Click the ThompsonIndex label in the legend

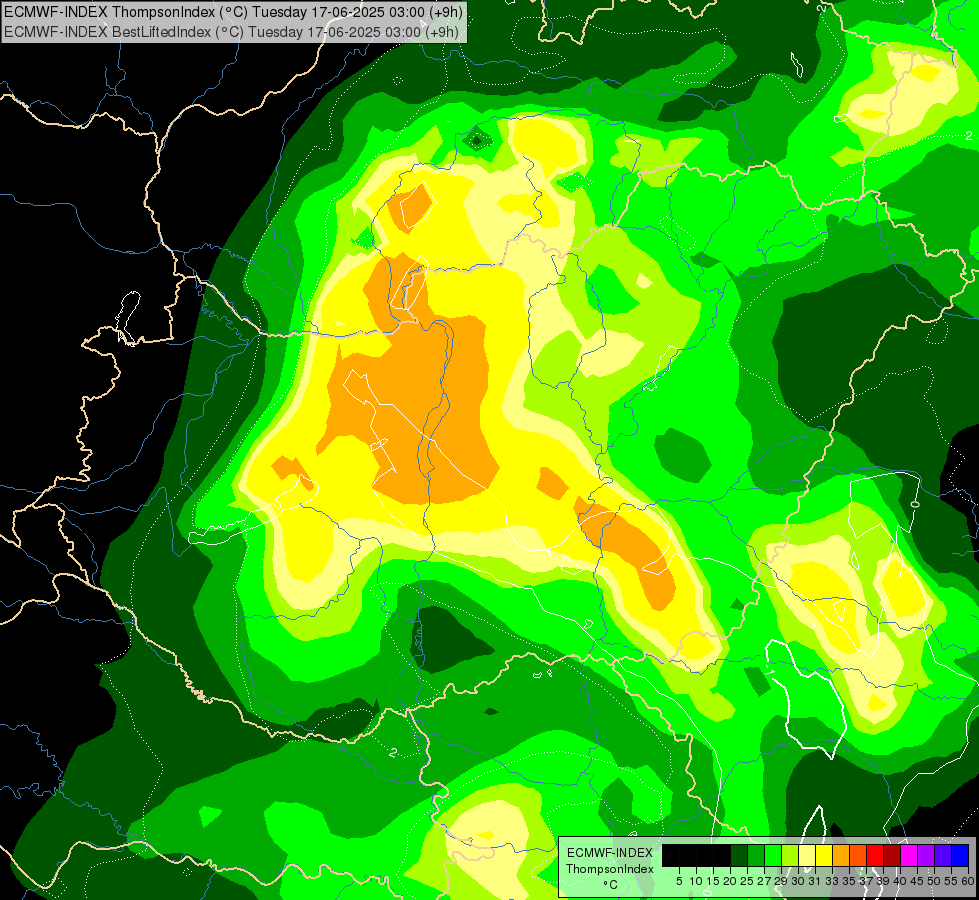(x=610, y=869)
